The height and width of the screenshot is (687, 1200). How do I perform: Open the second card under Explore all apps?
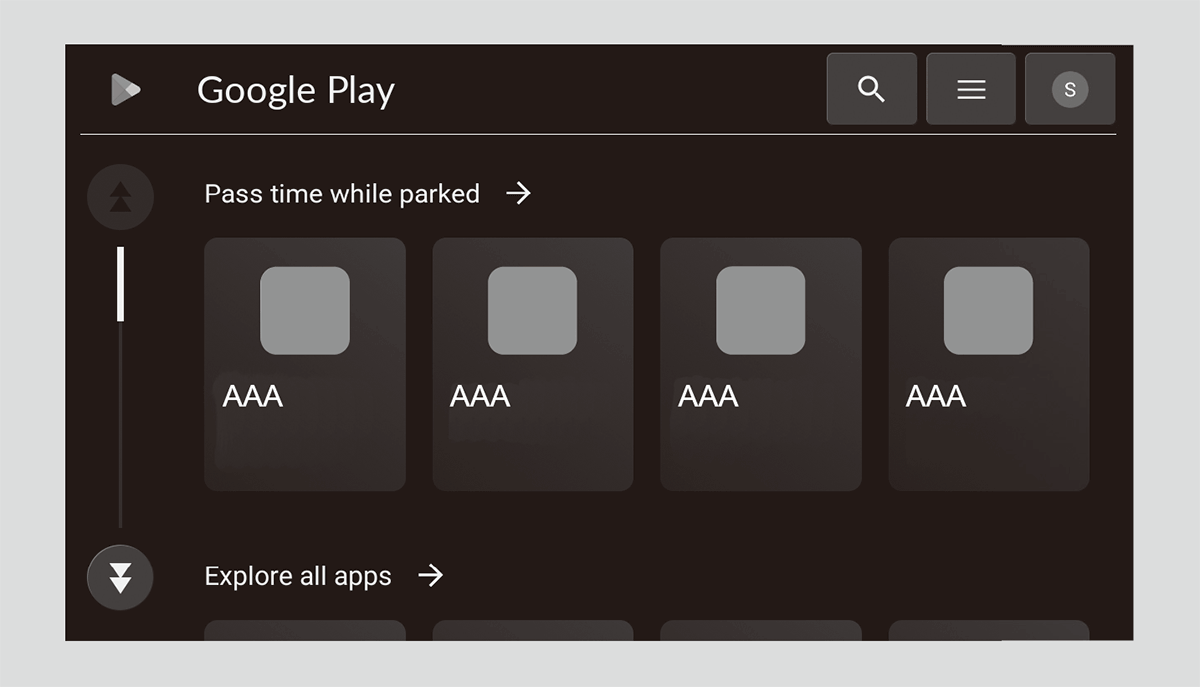coord(533,630)
